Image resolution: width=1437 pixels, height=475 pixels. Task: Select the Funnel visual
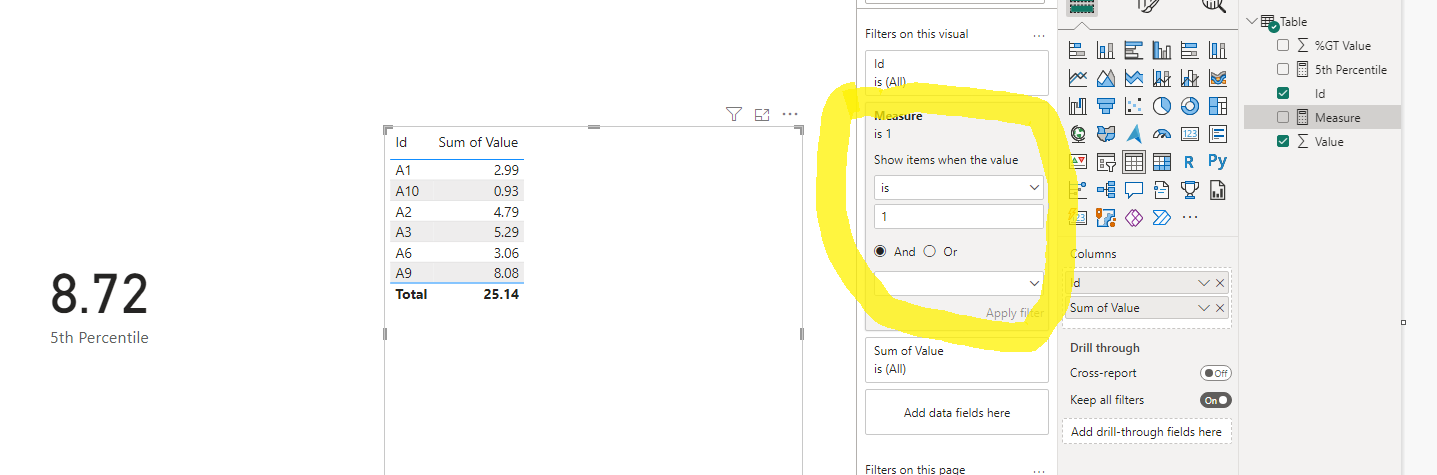coord(1106,106)
